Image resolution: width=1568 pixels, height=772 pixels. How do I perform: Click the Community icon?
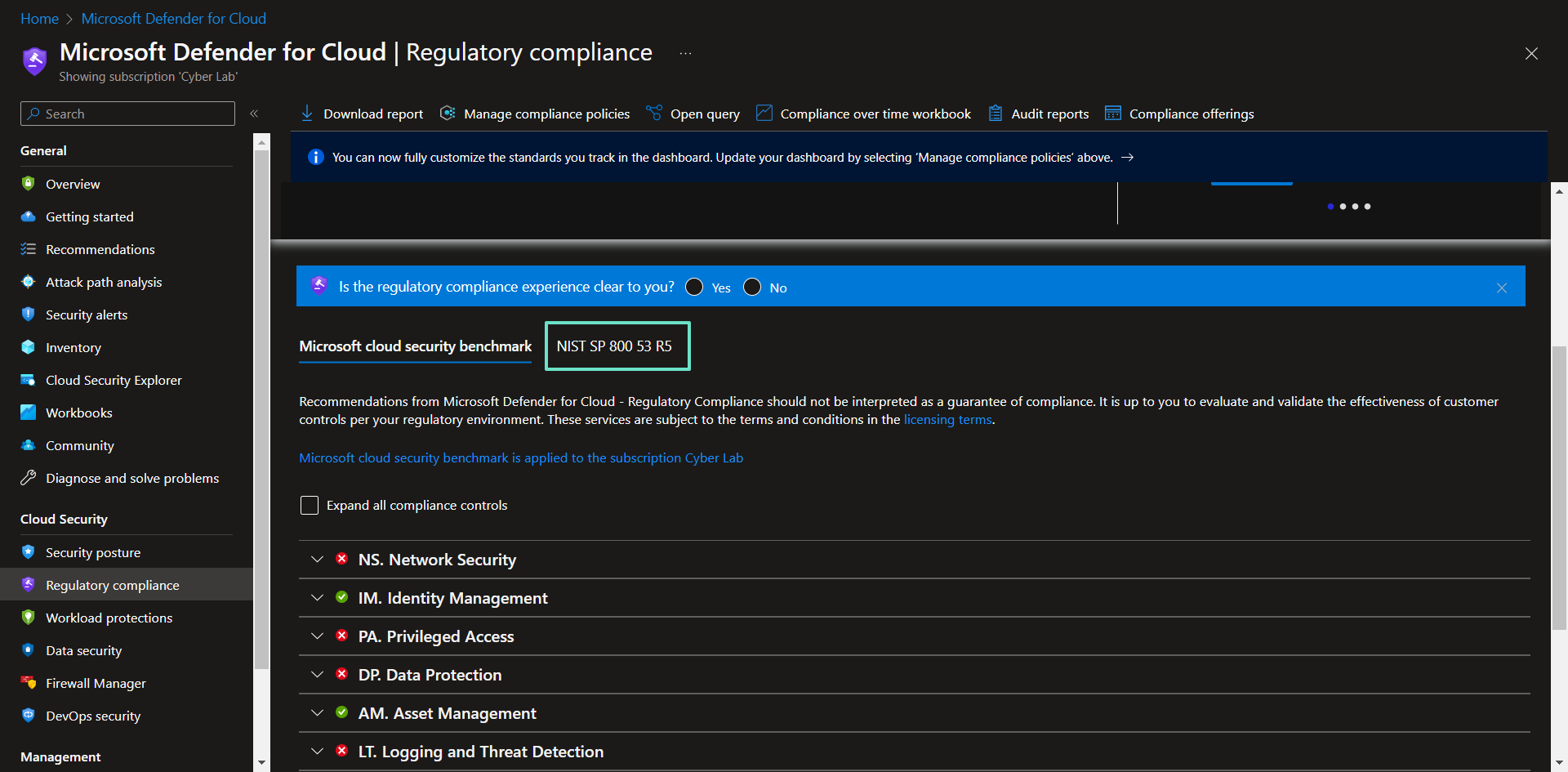click(x=29, y=445)
